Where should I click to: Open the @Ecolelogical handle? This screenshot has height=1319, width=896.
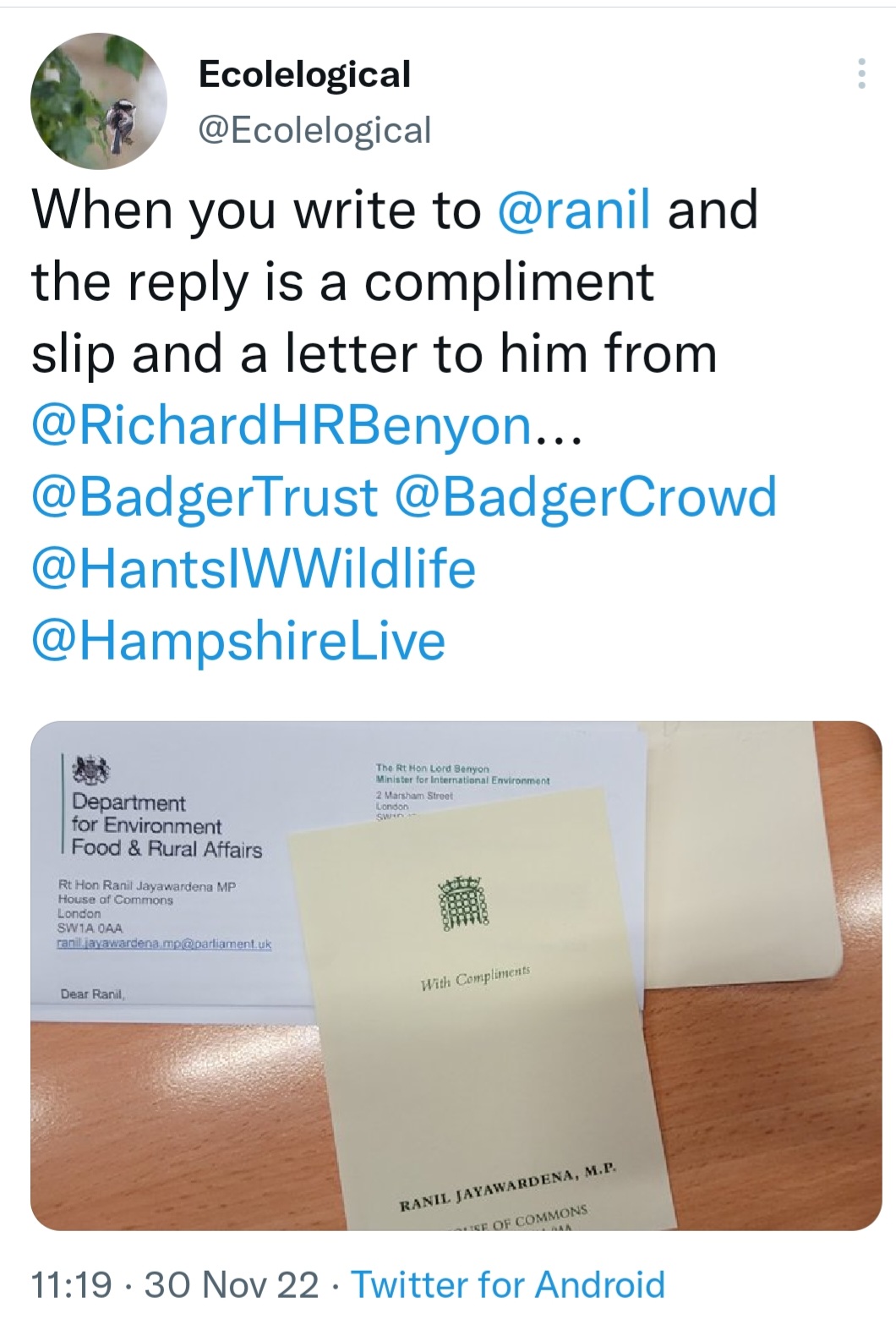314,130
